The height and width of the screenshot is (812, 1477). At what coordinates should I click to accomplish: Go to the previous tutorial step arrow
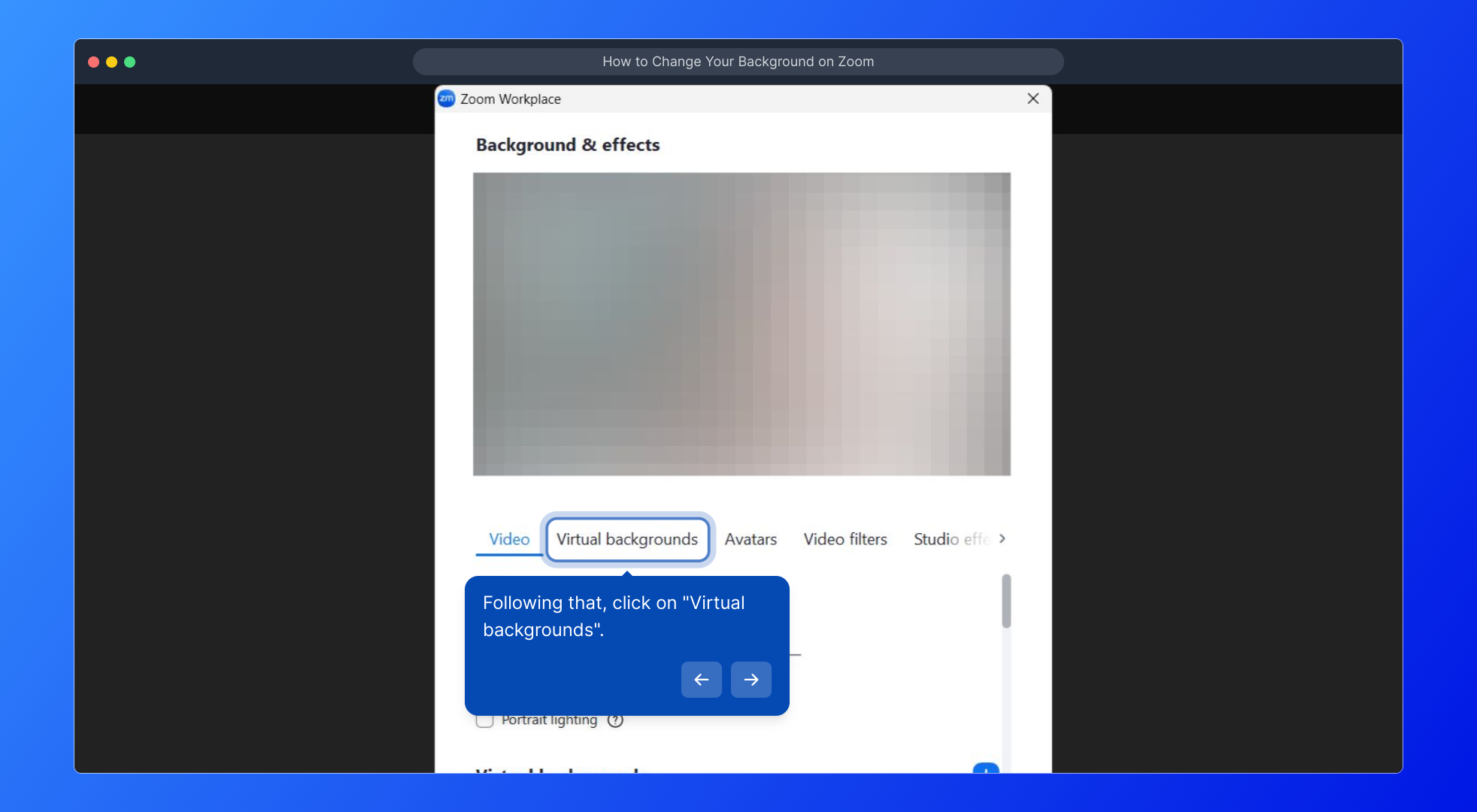pos(701,680)
